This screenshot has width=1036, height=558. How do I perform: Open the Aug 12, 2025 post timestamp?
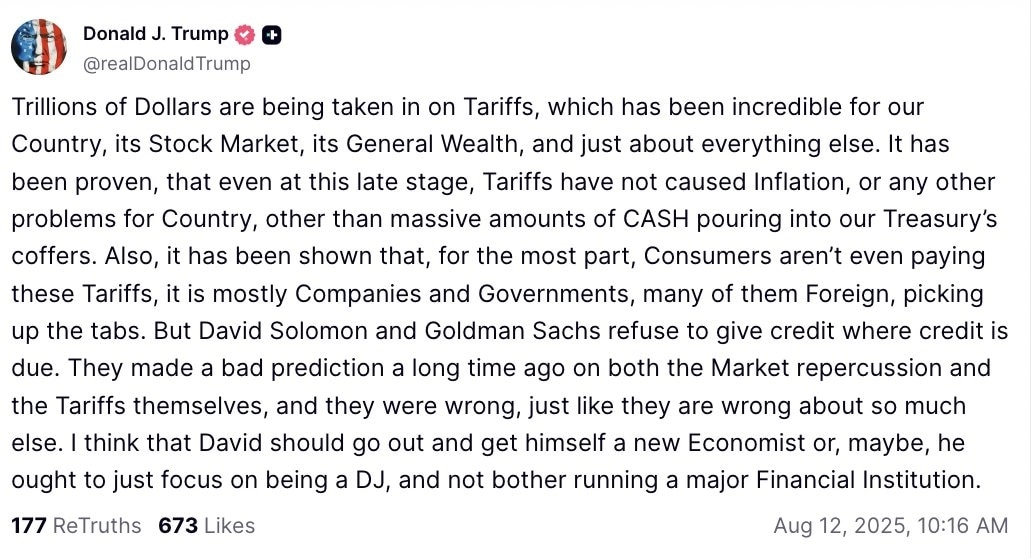tap(890, 525)
